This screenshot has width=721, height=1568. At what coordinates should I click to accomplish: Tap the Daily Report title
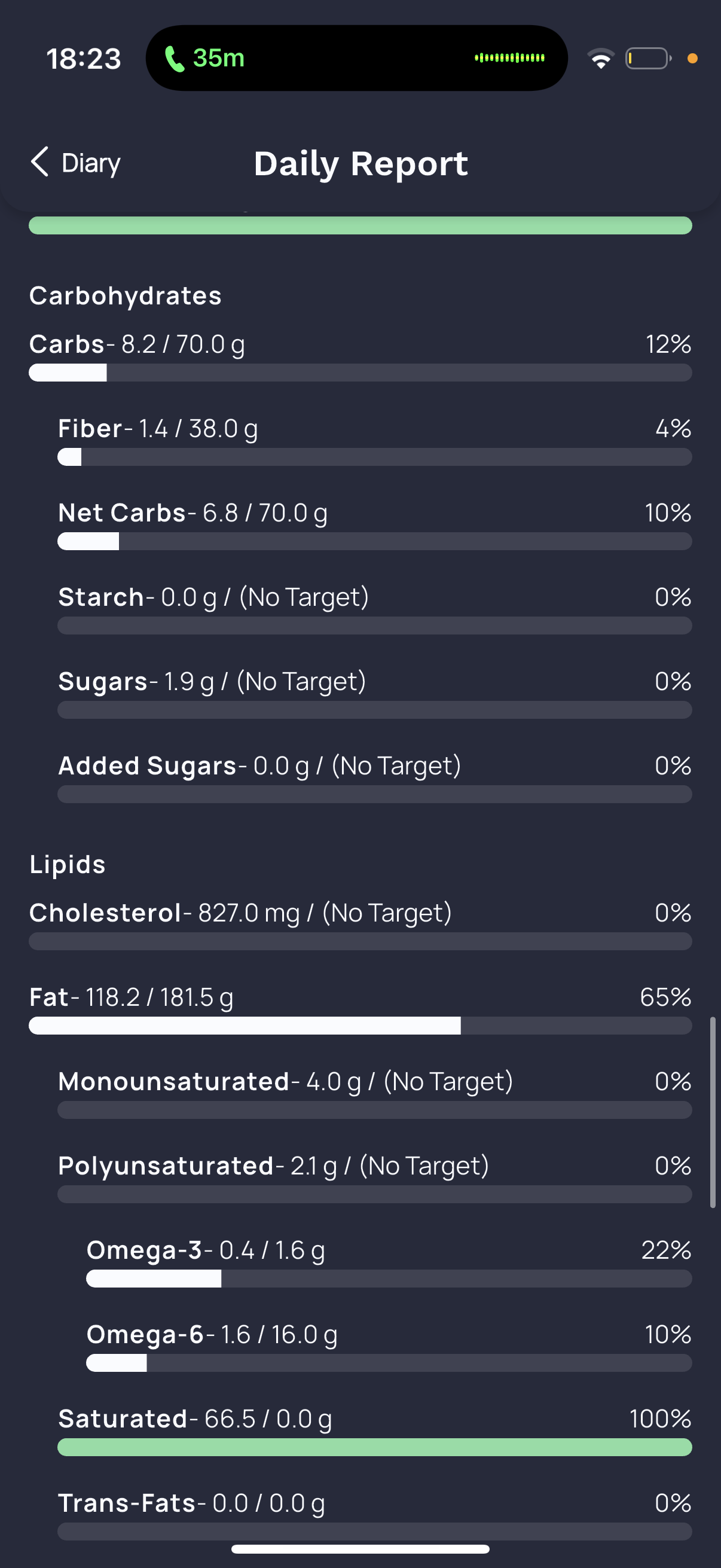point(361,163)
